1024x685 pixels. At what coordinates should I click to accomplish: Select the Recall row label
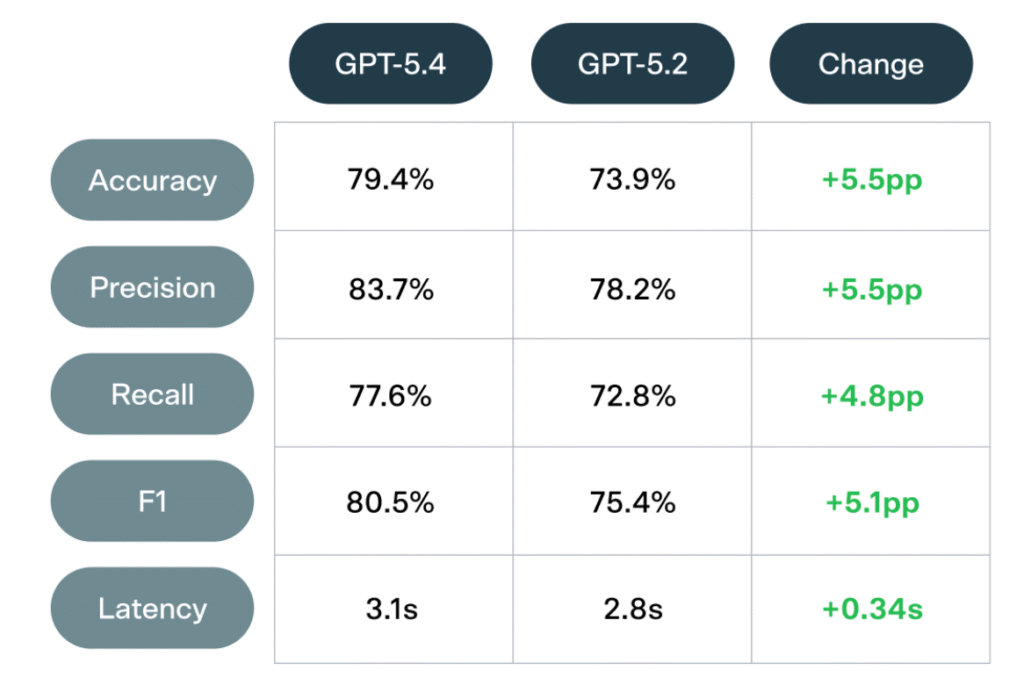click(x=152, y=395)
